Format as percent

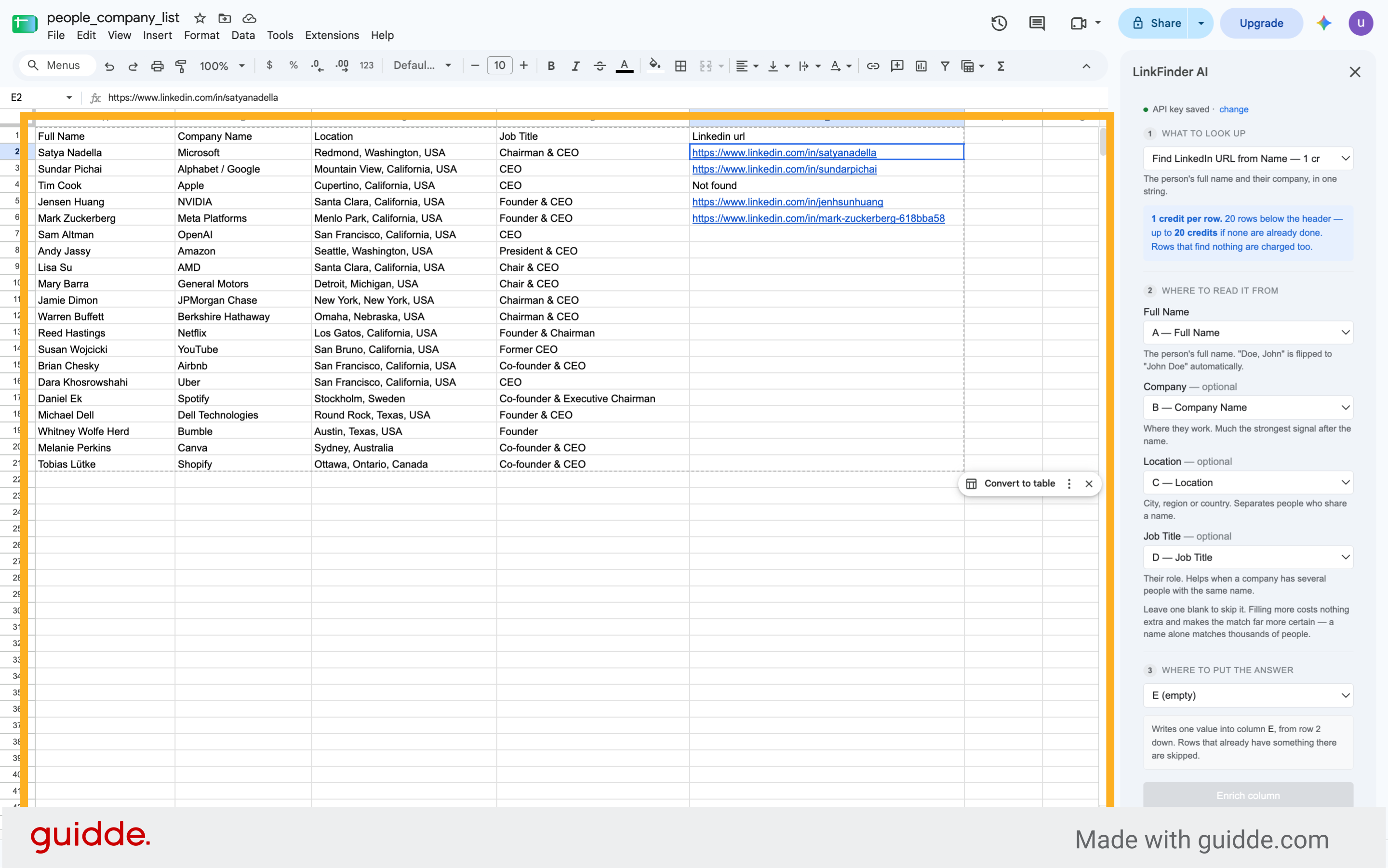(x=294, y=66)
